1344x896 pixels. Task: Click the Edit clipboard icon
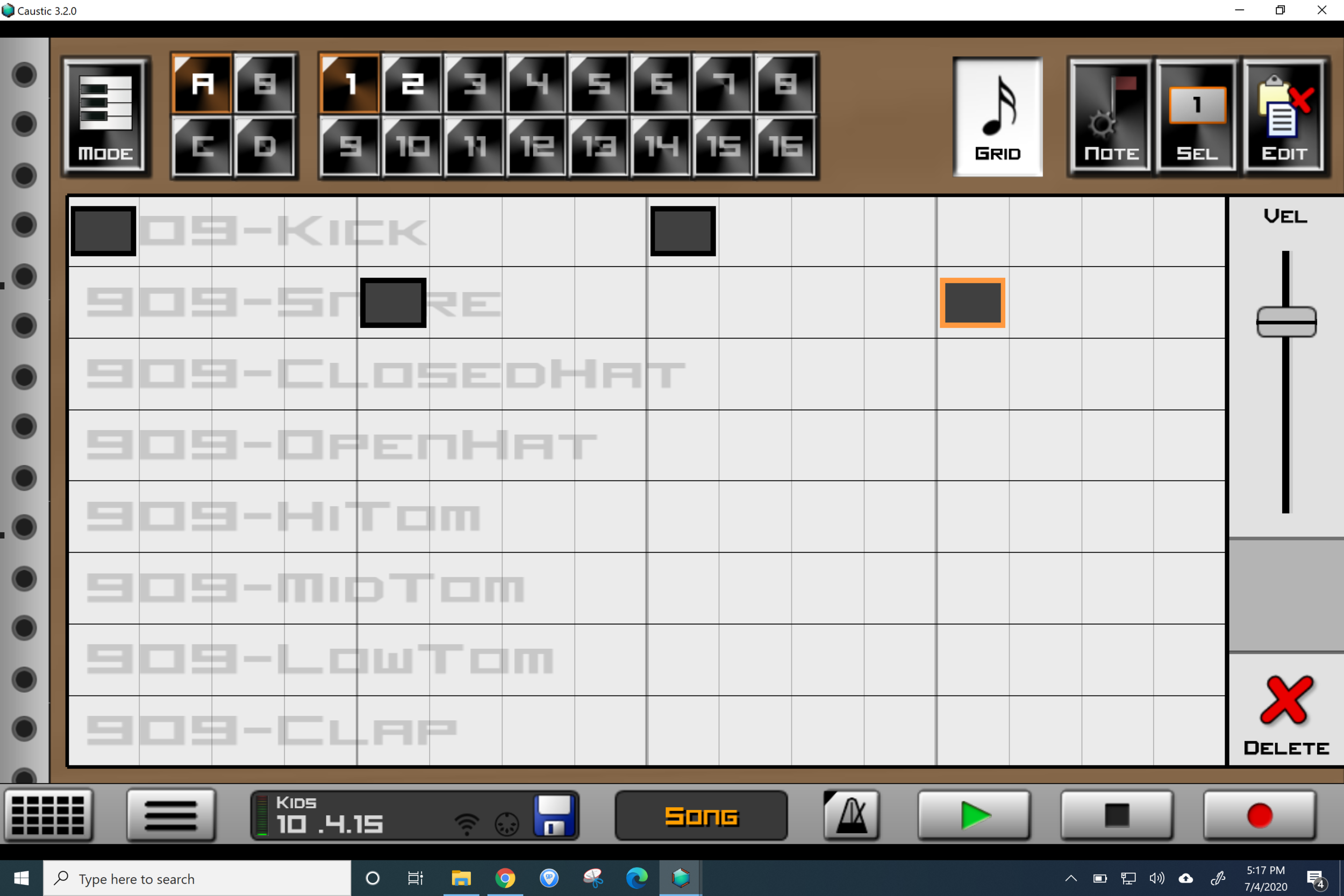(1284, 117)
